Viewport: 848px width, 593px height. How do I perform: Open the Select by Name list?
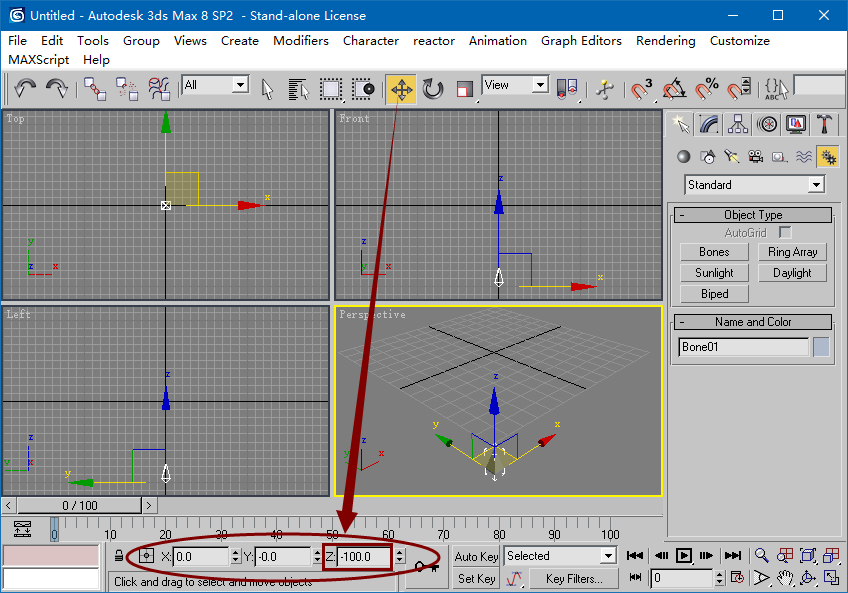[x=299, y=89]
